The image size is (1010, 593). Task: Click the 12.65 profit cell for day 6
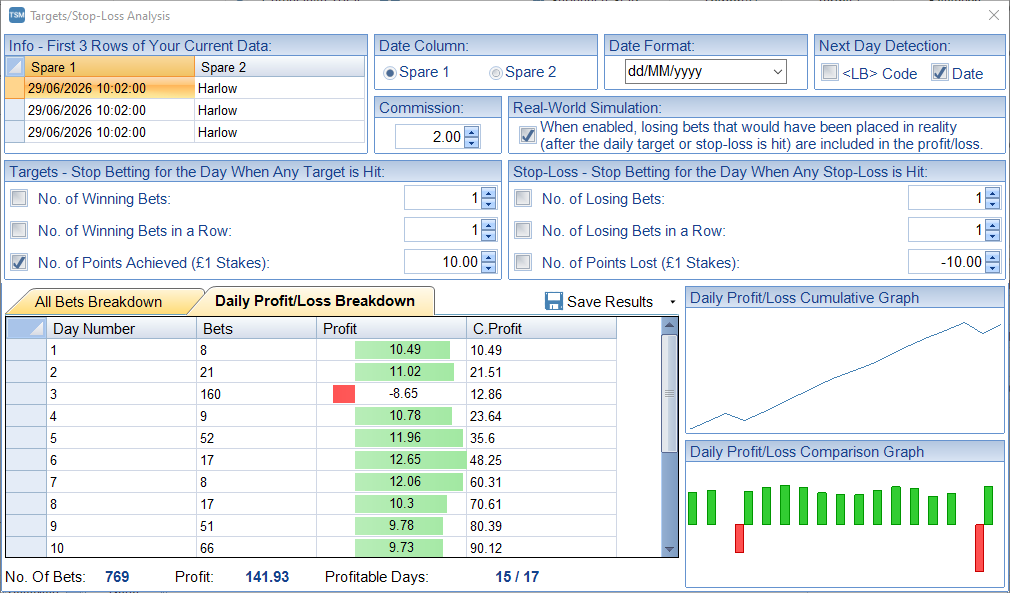pyautogui.click(x=391, y=460)
